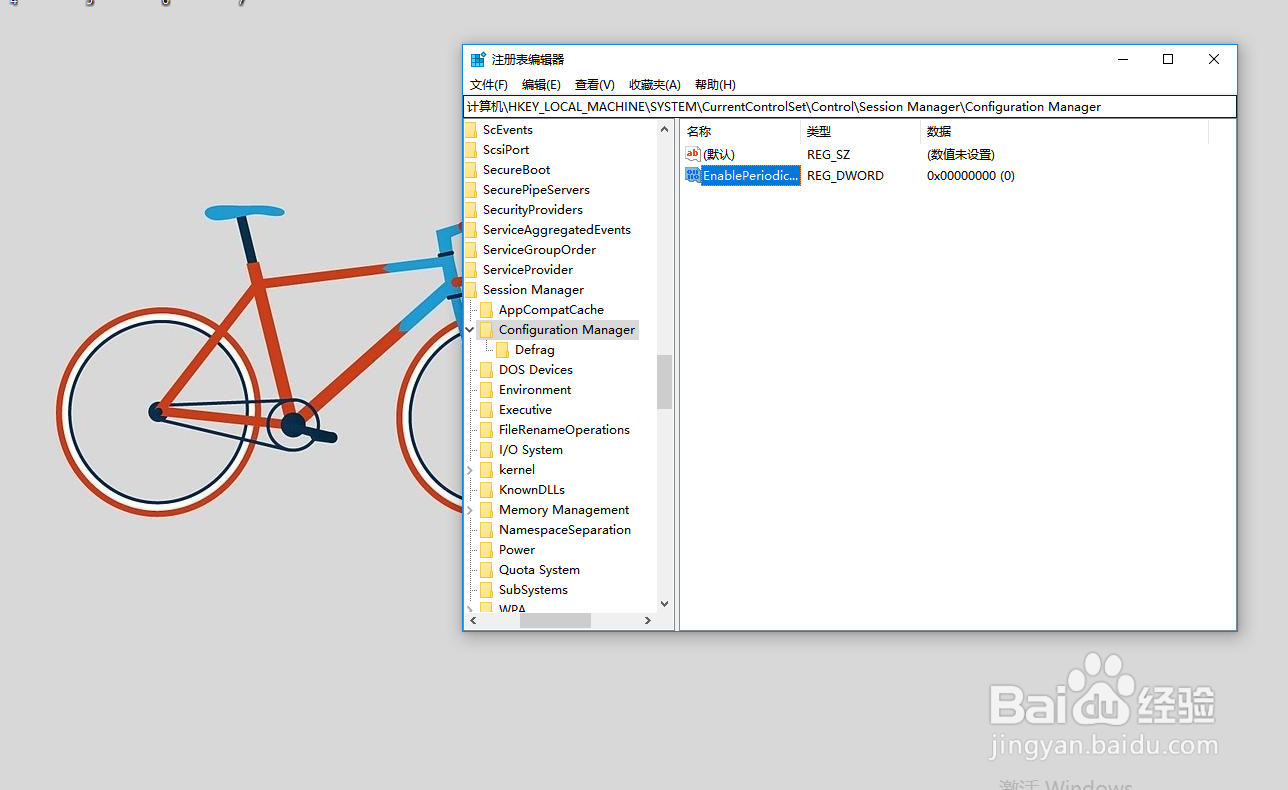Screen dimensions: 1288x790
Task: Expand the WPA tree node
Action: click(x=470, y=609)
